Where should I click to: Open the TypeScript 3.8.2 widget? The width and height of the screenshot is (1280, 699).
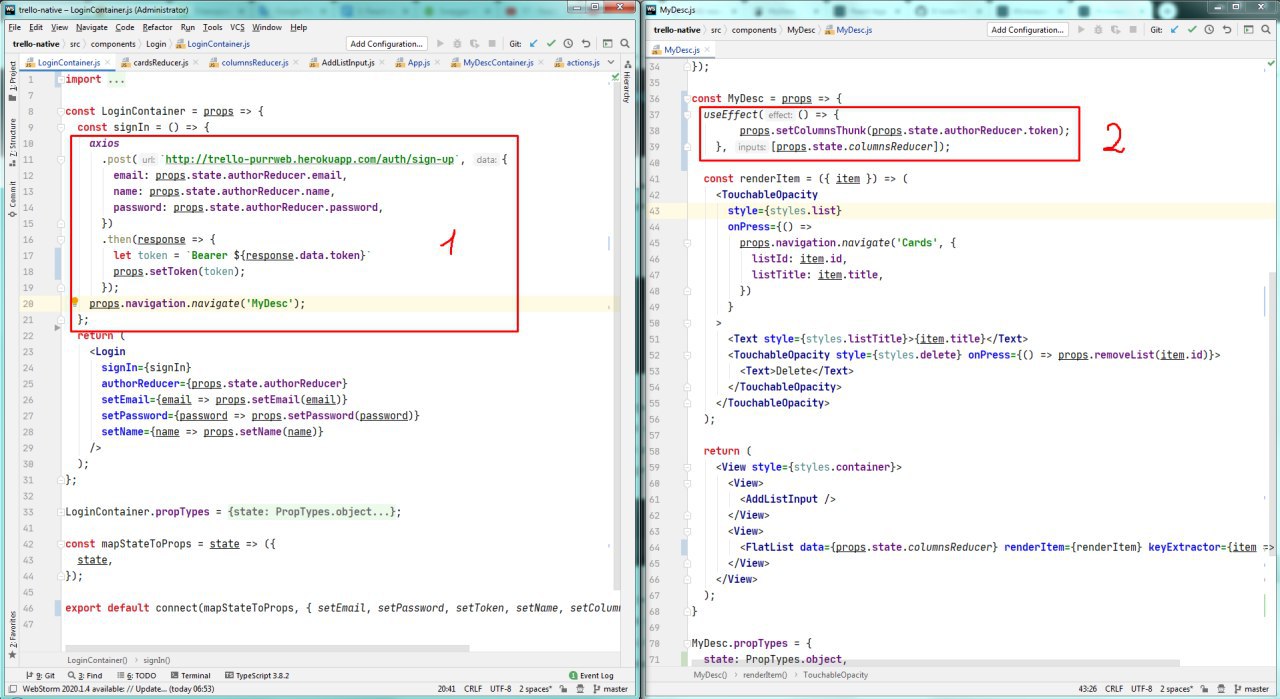(x=258, y=675)
